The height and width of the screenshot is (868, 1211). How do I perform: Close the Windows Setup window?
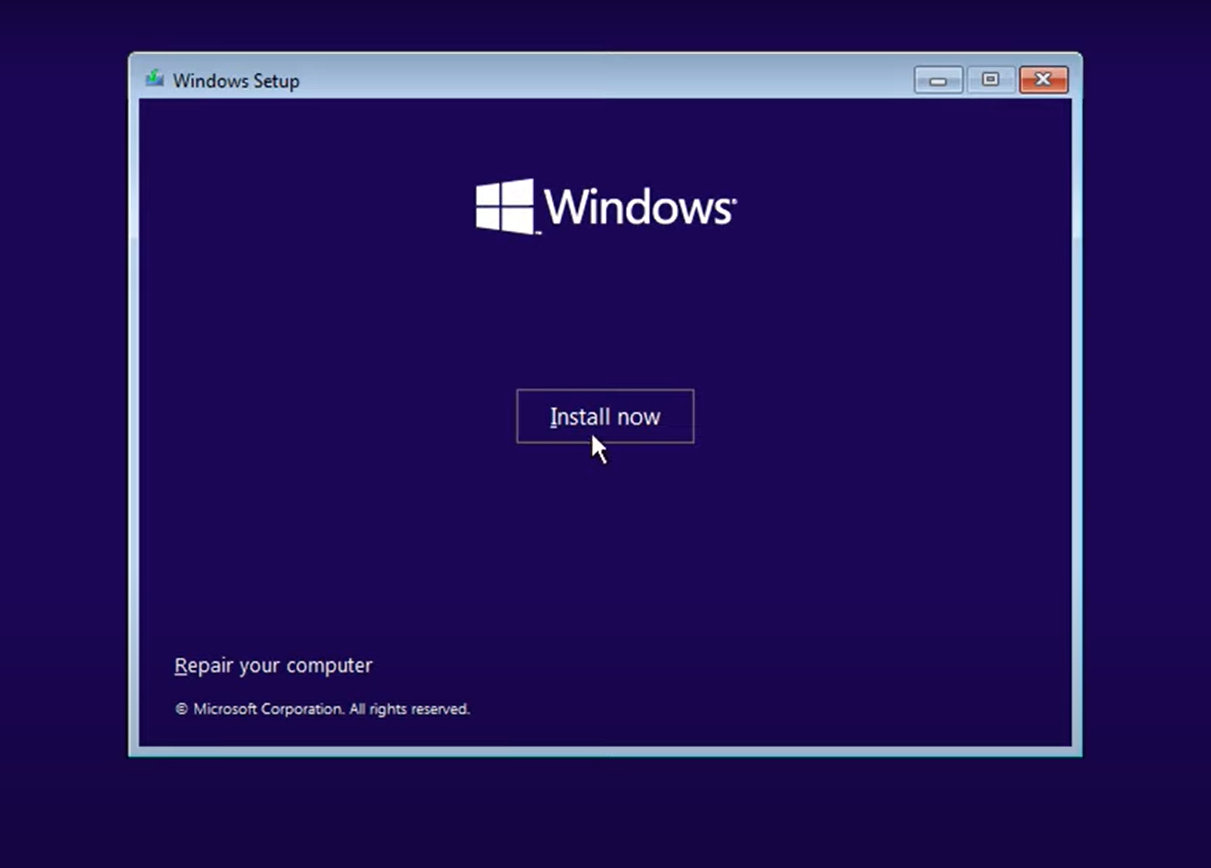[x=1043, y=80]
